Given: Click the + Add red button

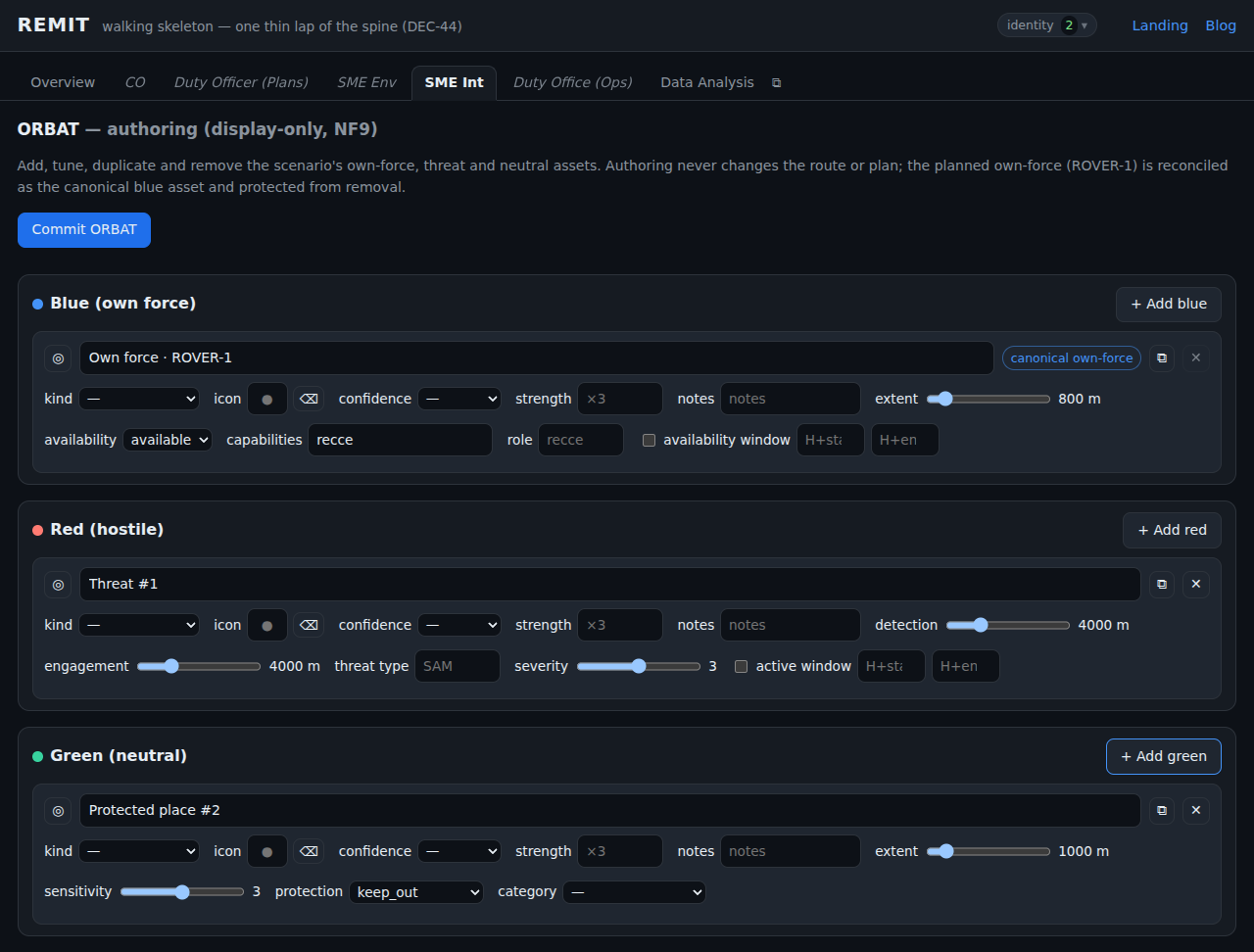Looking at the screenshot, I should coord(1172,531).
